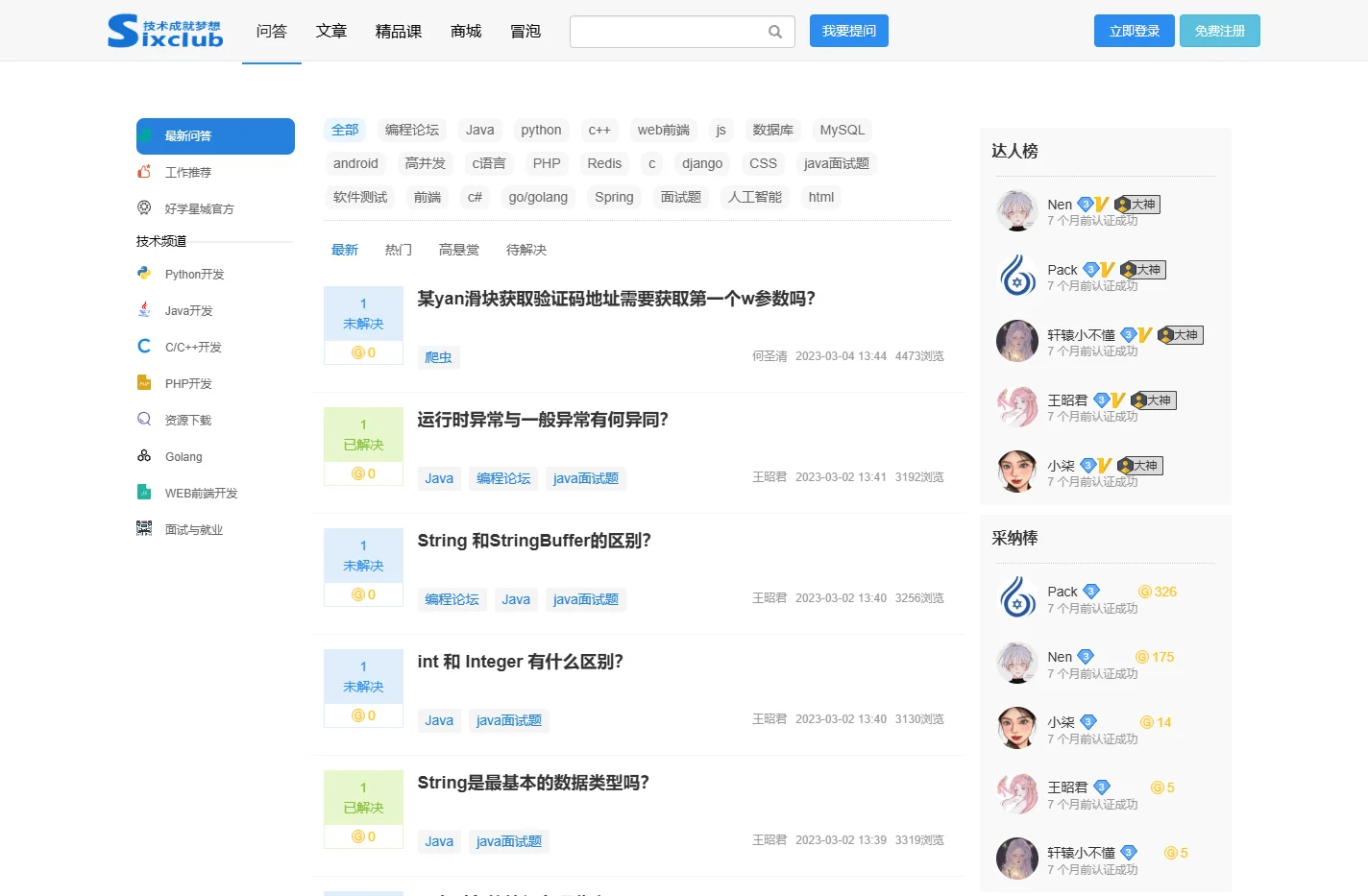Viewport: 1368px width, 896px height.
Task: Click 未解决 status box of int 和 Integer question
Action: coord(363,677)
